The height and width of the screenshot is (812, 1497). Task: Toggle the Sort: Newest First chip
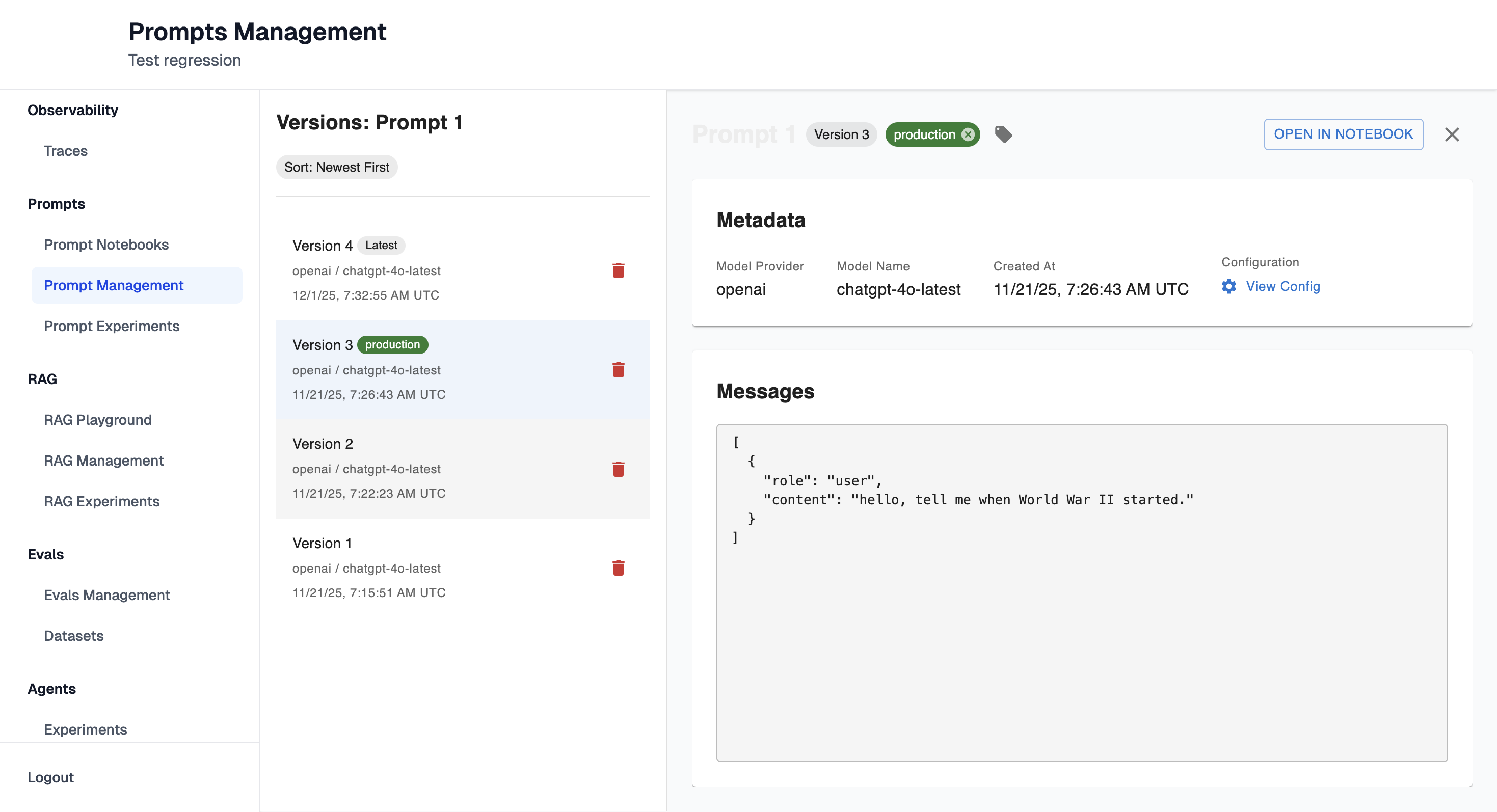pos(336,167)
